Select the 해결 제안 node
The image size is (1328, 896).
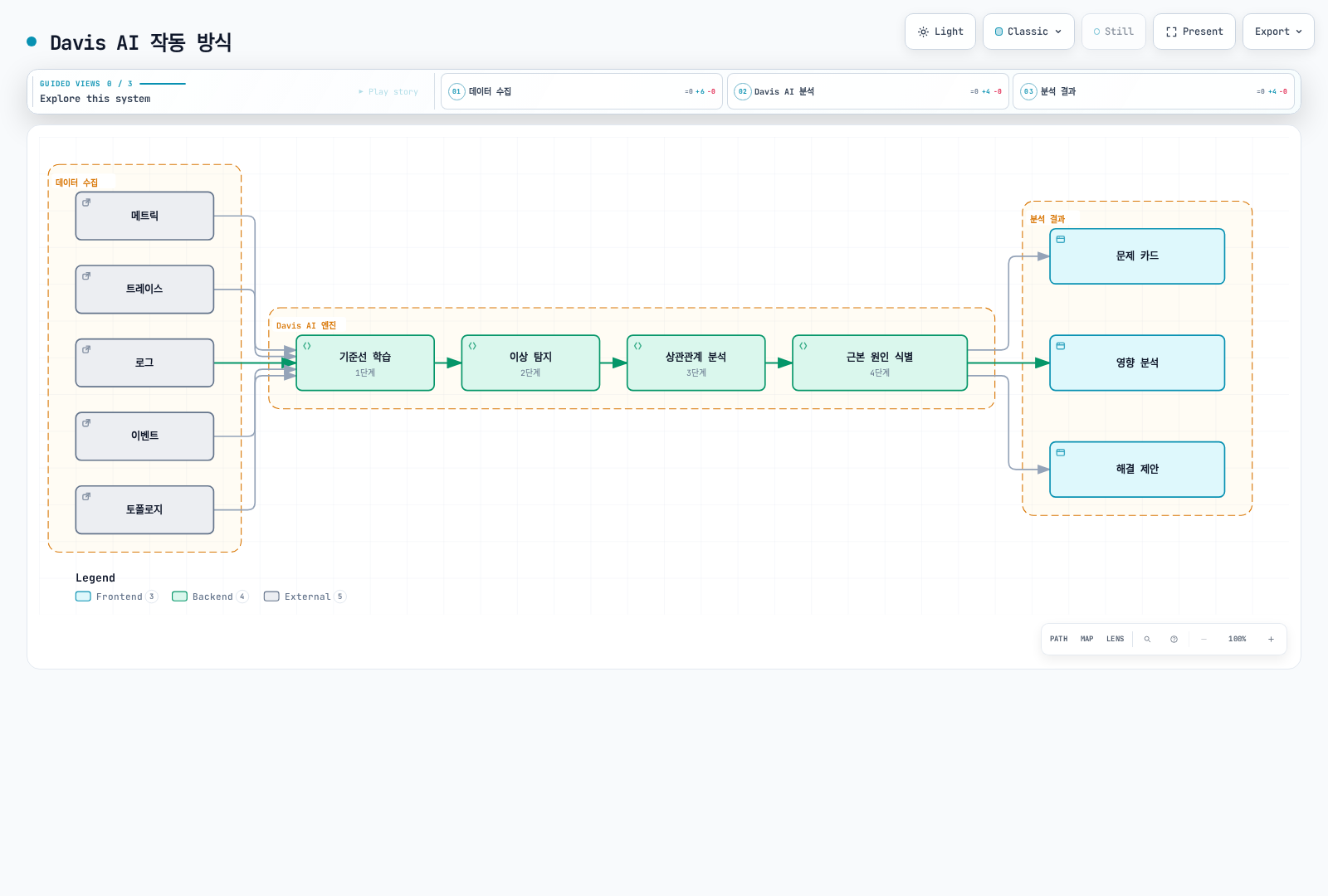(1137, 470)
